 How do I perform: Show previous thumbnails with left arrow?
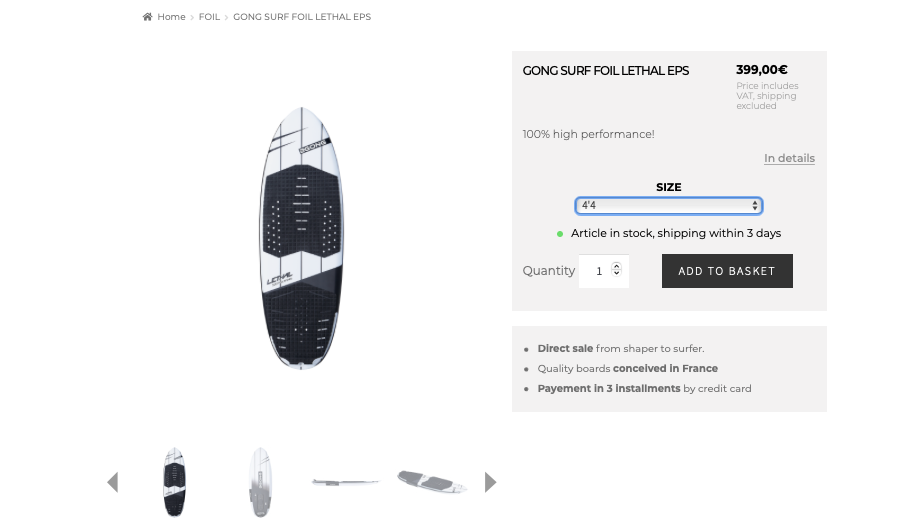[x=113, y=482]
